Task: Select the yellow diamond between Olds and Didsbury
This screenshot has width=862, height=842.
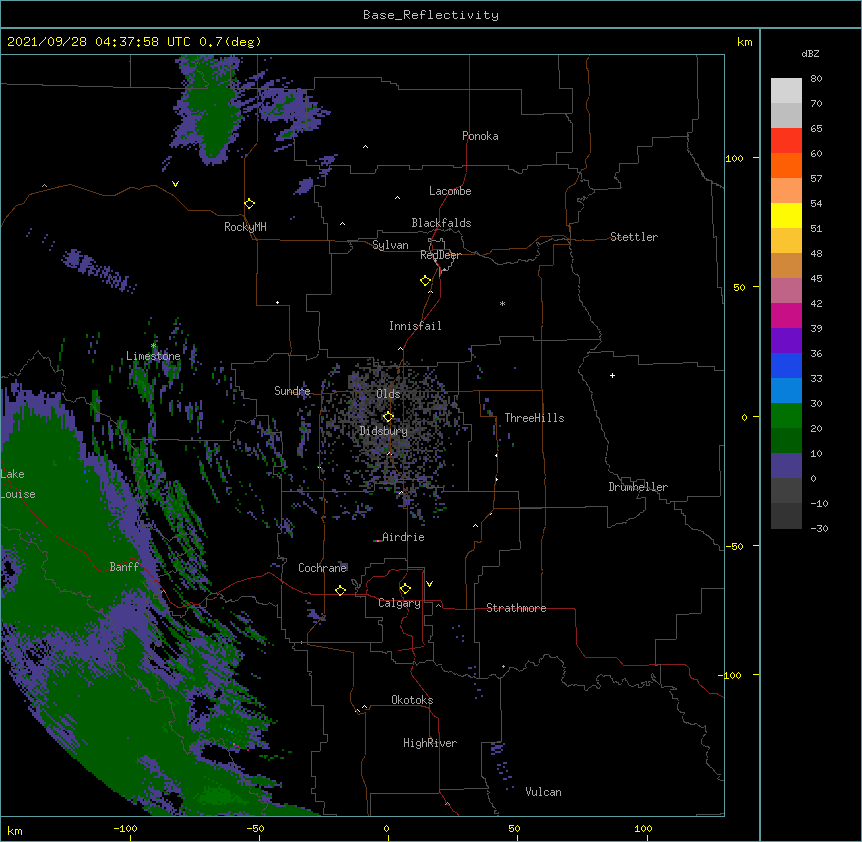Action: pos(388,416)
